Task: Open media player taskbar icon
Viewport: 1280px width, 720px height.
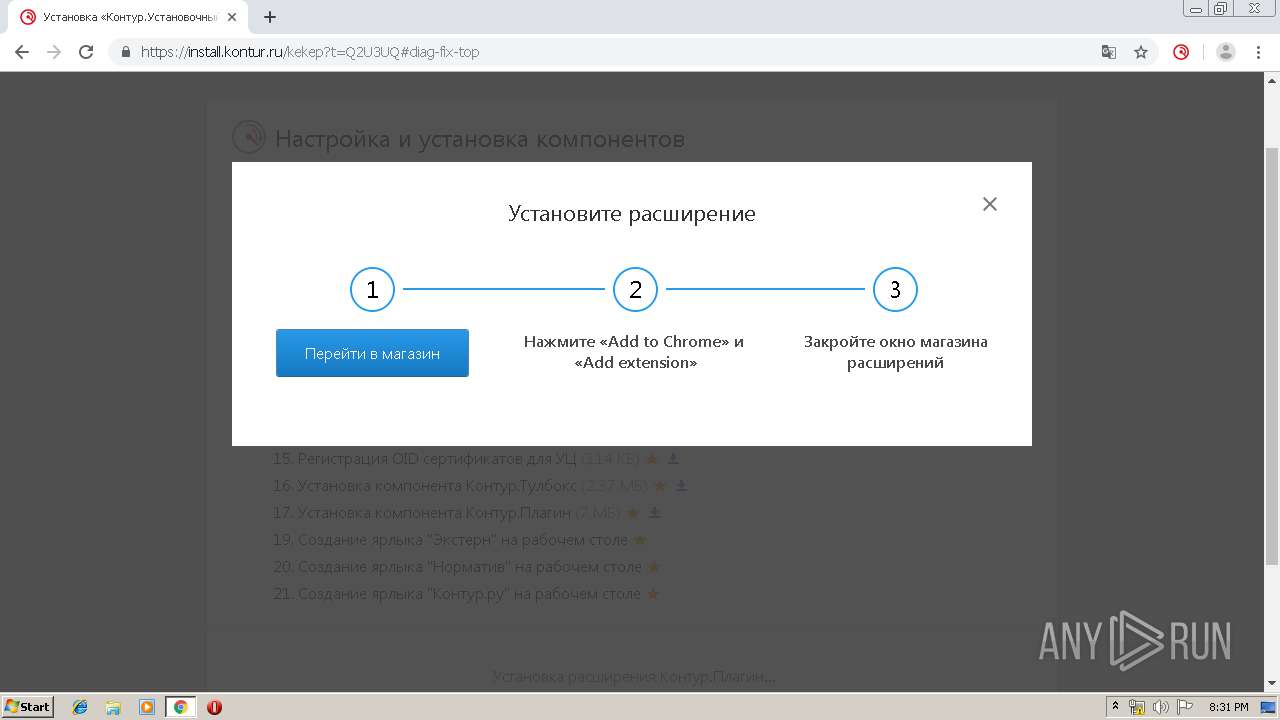Action: click(147, 707)
